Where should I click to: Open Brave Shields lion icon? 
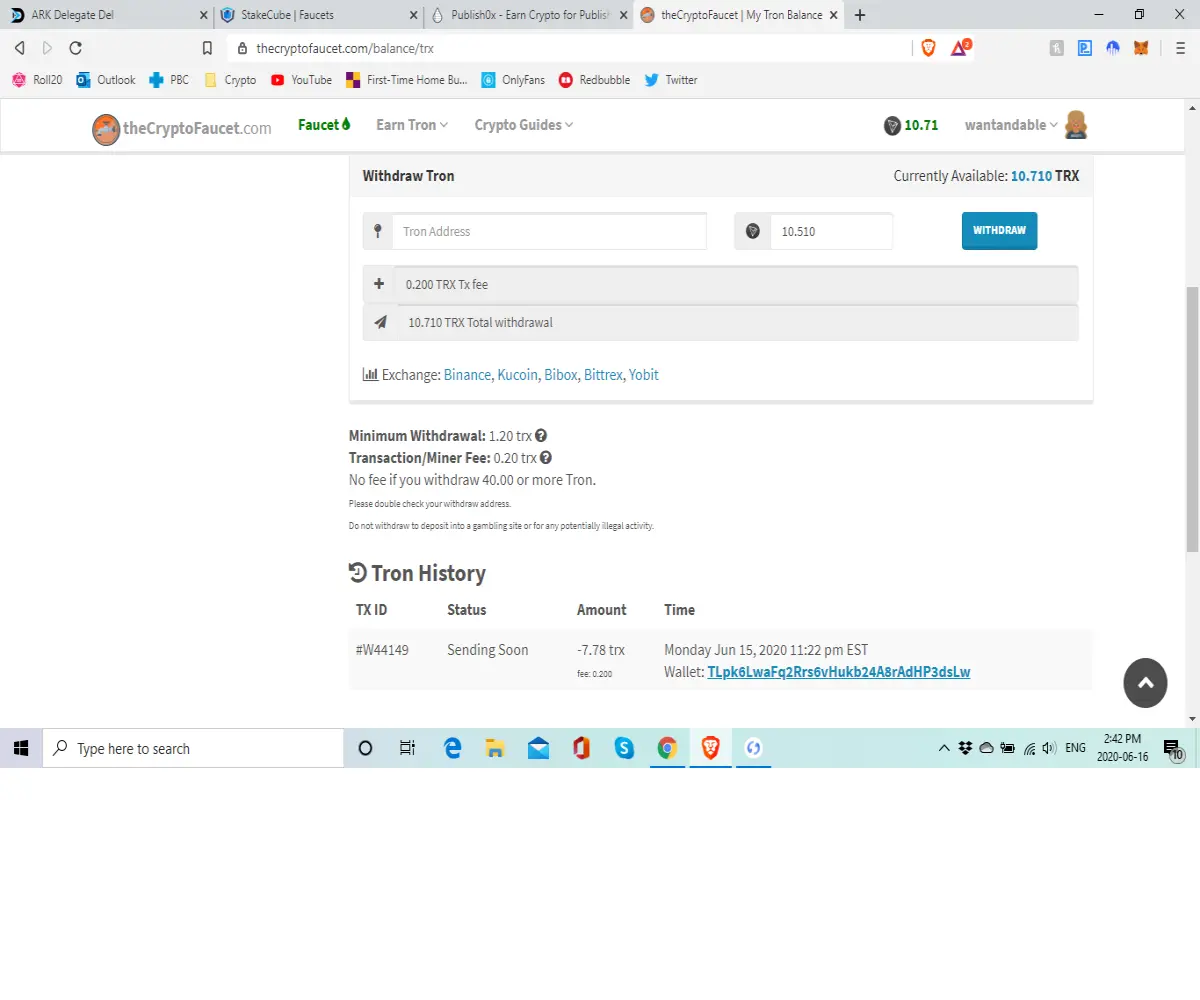928,47
